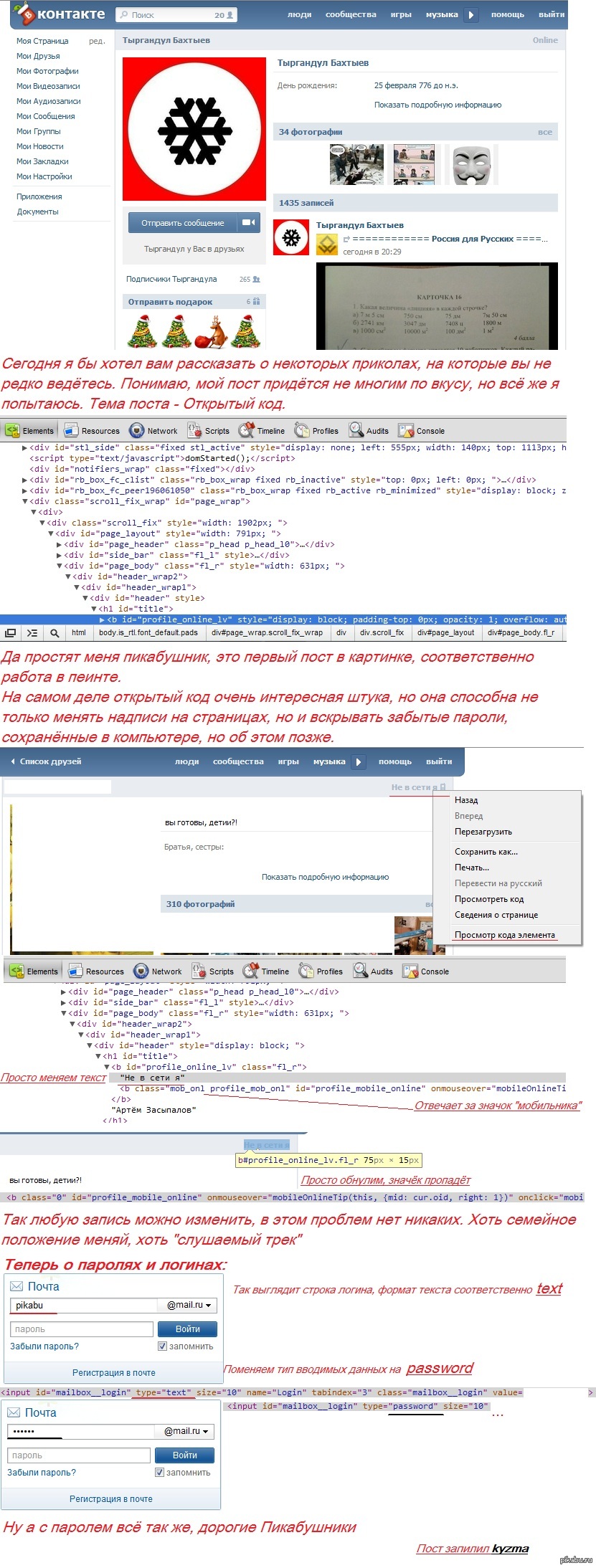Open Scripts in the DevTools panel with breadcrumb bar
Screen dimensions: 596x1568
(208, 430)
